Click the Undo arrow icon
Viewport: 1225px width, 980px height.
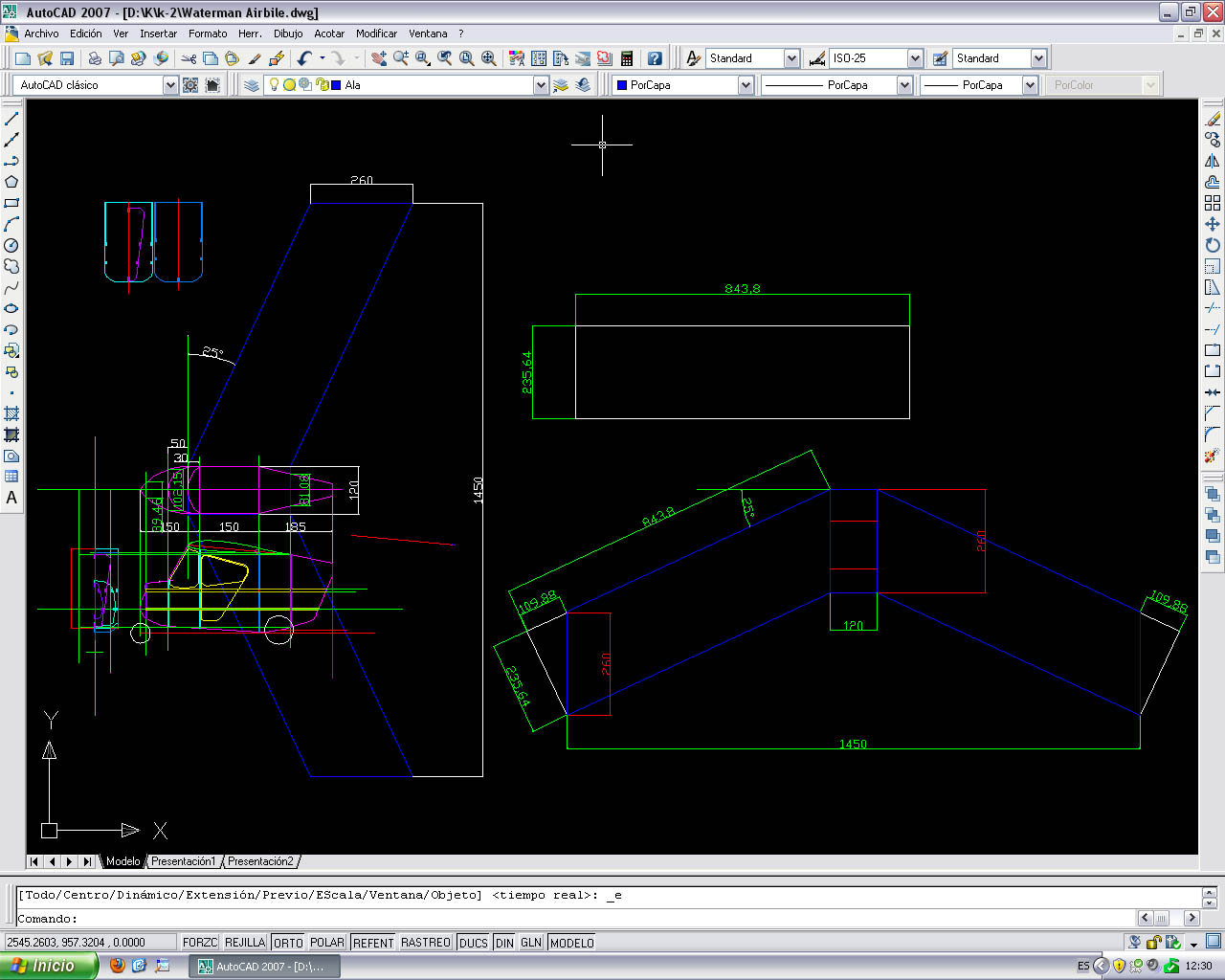click(x=304, y=58)
